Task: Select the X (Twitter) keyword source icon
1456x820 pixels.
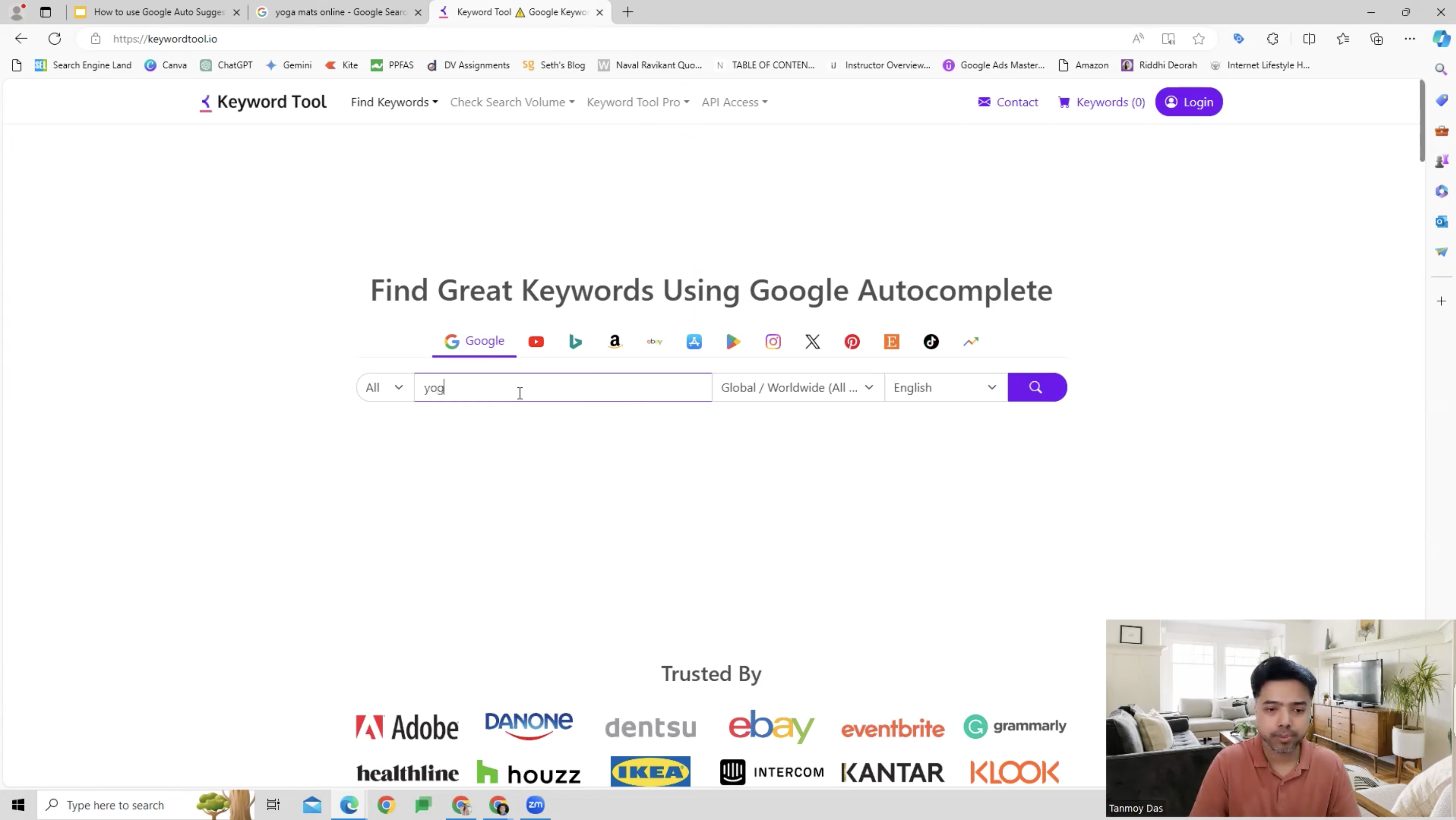Action: pos(812,342)
